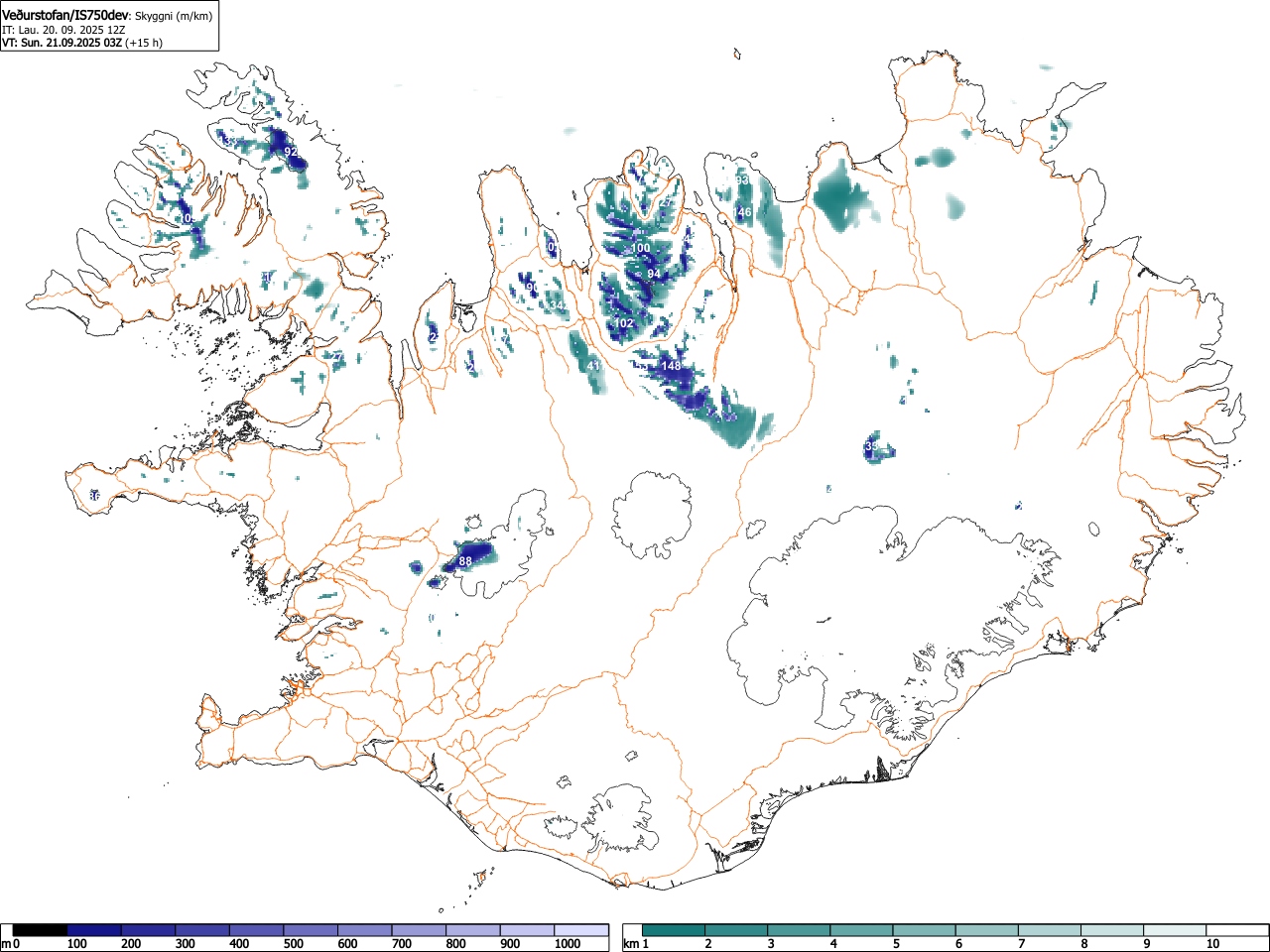Screen dimensions: 1270x952
Task: Click the 'Skyggni (m/km)' label in the header
Action: [x=175, y=15]
